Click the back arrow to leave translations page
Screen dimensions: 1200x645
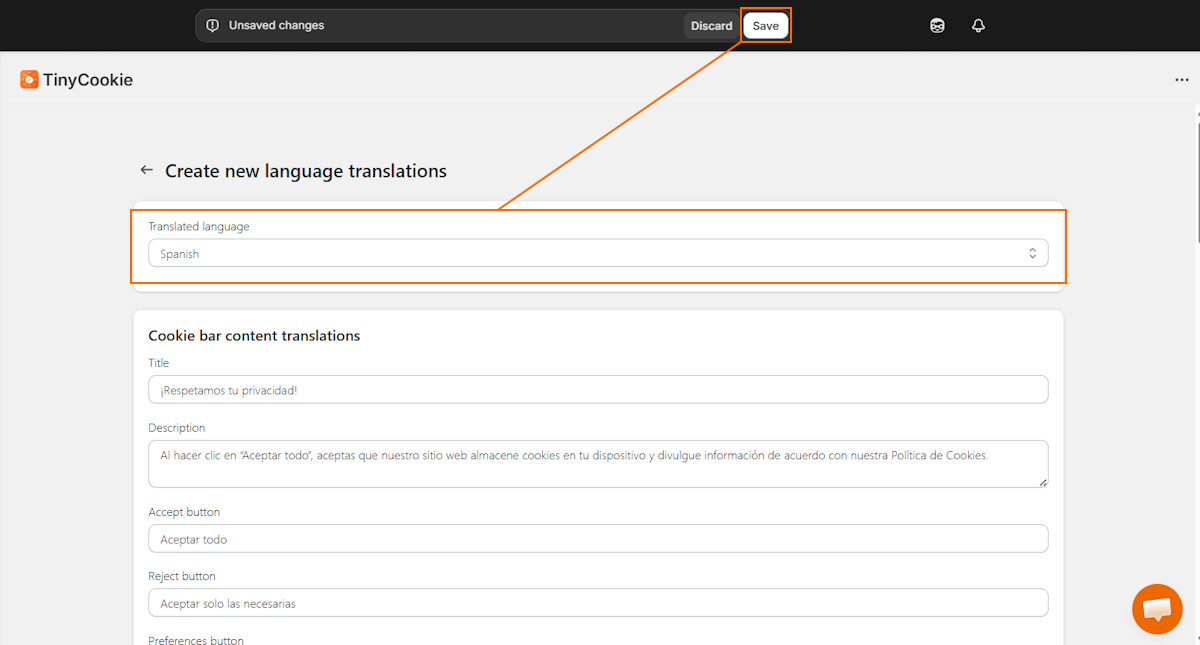point(146,170)
